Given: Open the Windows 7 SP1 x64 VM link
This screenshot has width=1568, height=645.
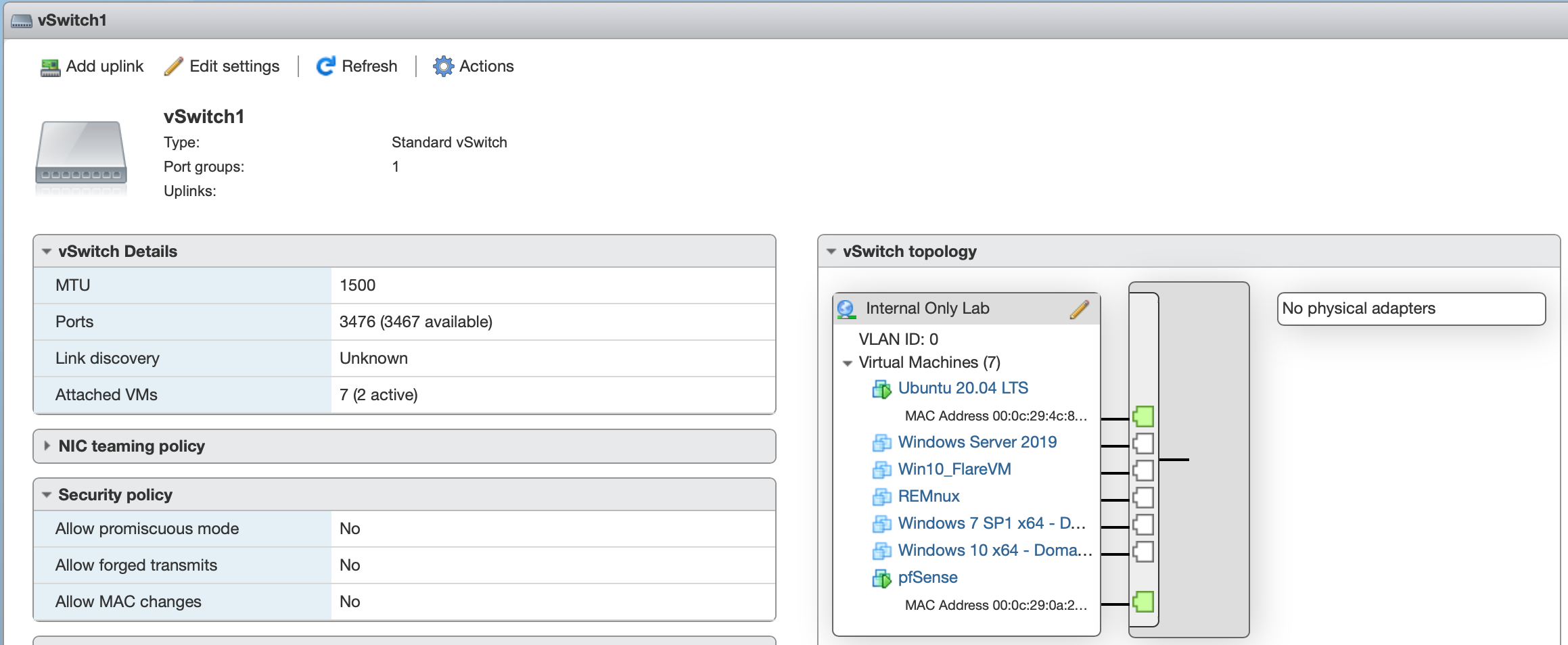Looking at the screenshot, I should 992,523.
